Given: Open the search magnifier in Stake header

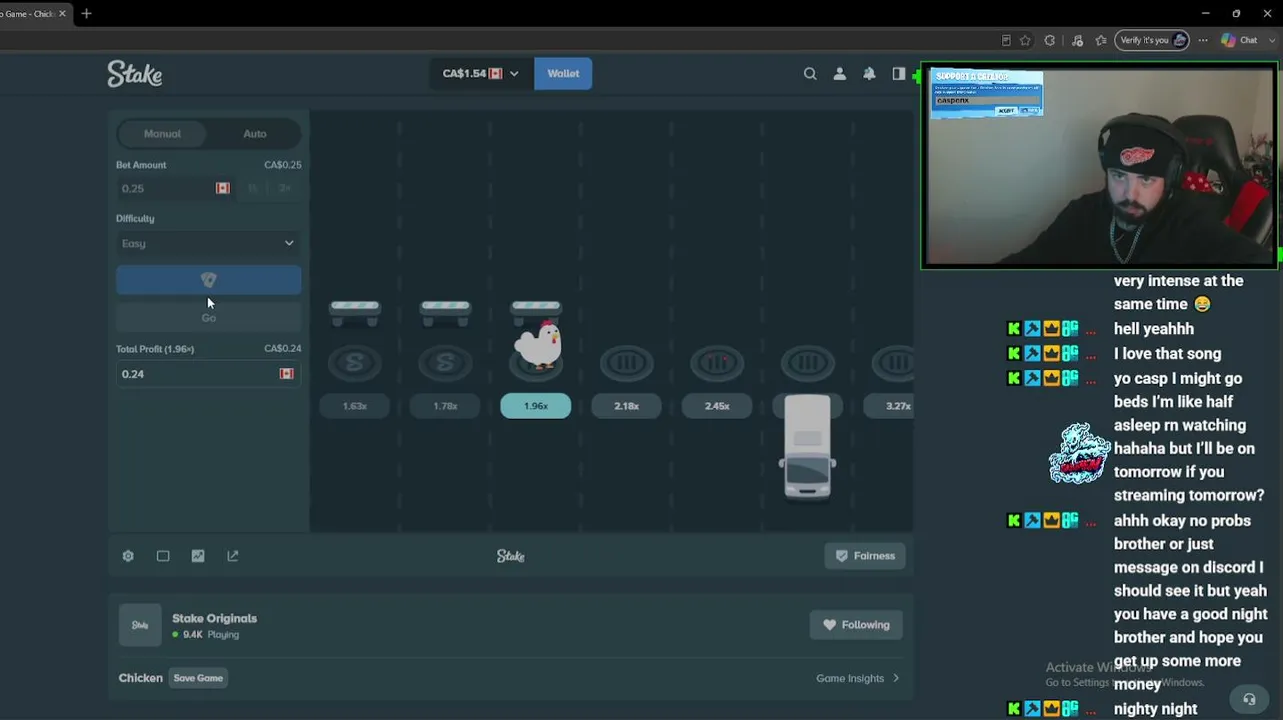Looking at the screenshot, I should coord(810,73).
